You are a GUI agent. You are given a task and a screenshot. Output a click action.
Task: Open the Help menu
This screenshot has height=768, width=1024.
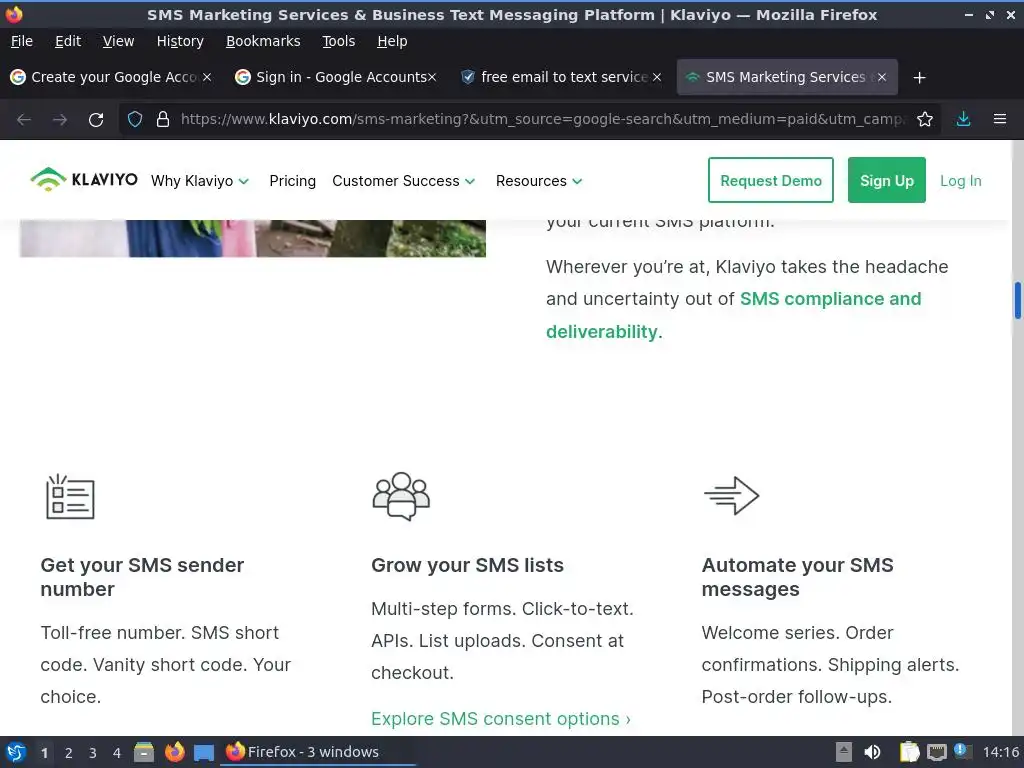[x=392, y=41]
